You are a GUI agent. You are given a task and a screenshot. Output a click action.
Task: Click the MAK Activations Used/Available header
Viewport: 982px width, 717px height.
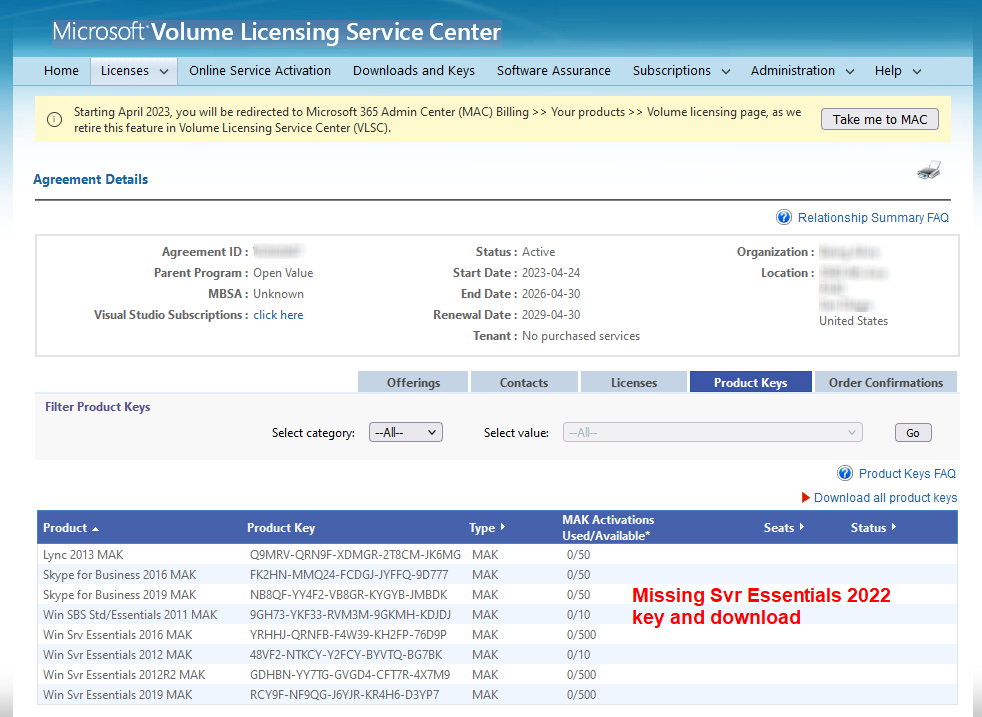tap(608, 527)
